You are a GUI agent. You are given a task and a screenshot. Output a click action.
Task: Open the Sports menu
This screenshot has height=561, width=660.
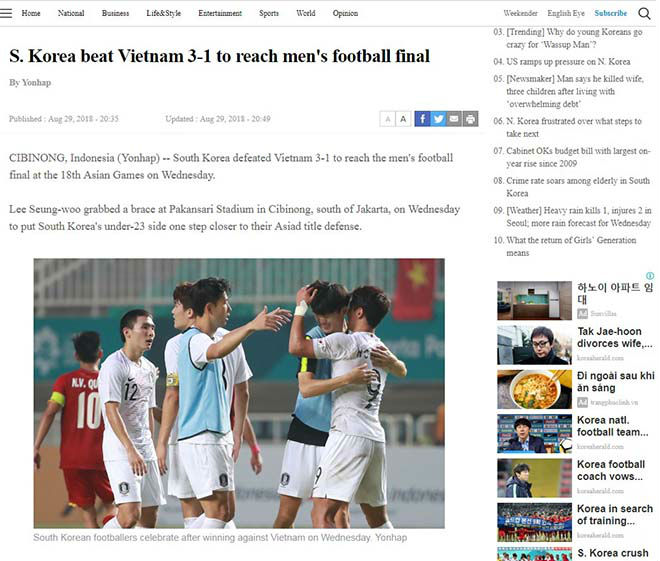click(x=269, y=13)
